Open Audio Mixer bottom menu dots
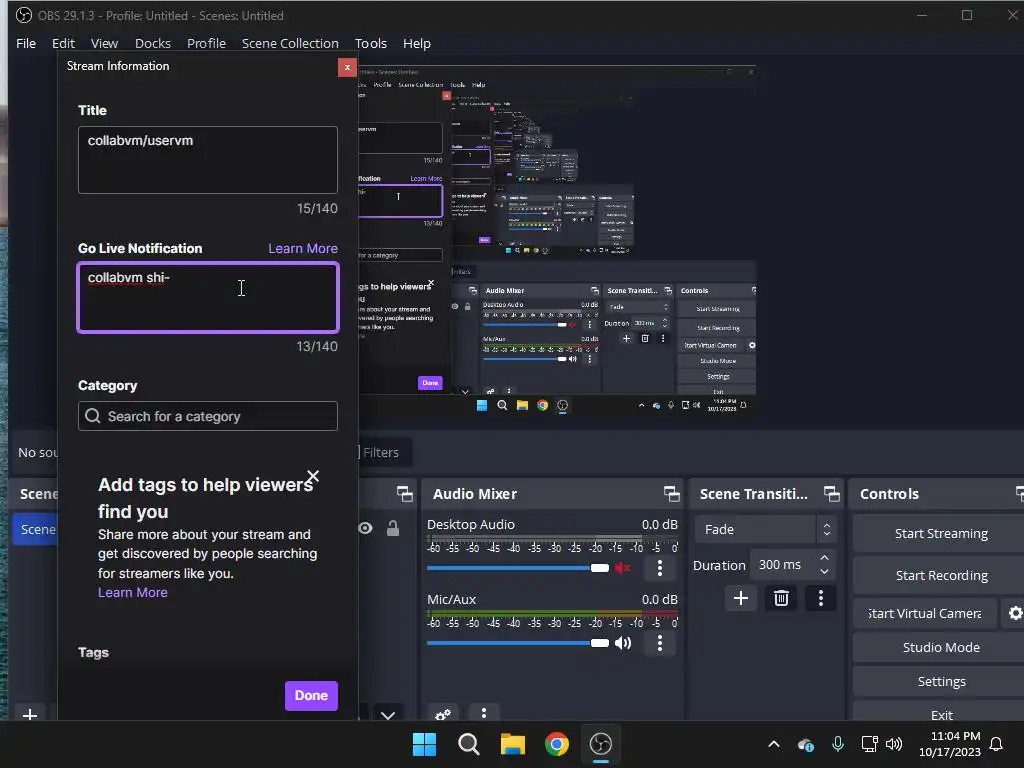 point(484,713)
